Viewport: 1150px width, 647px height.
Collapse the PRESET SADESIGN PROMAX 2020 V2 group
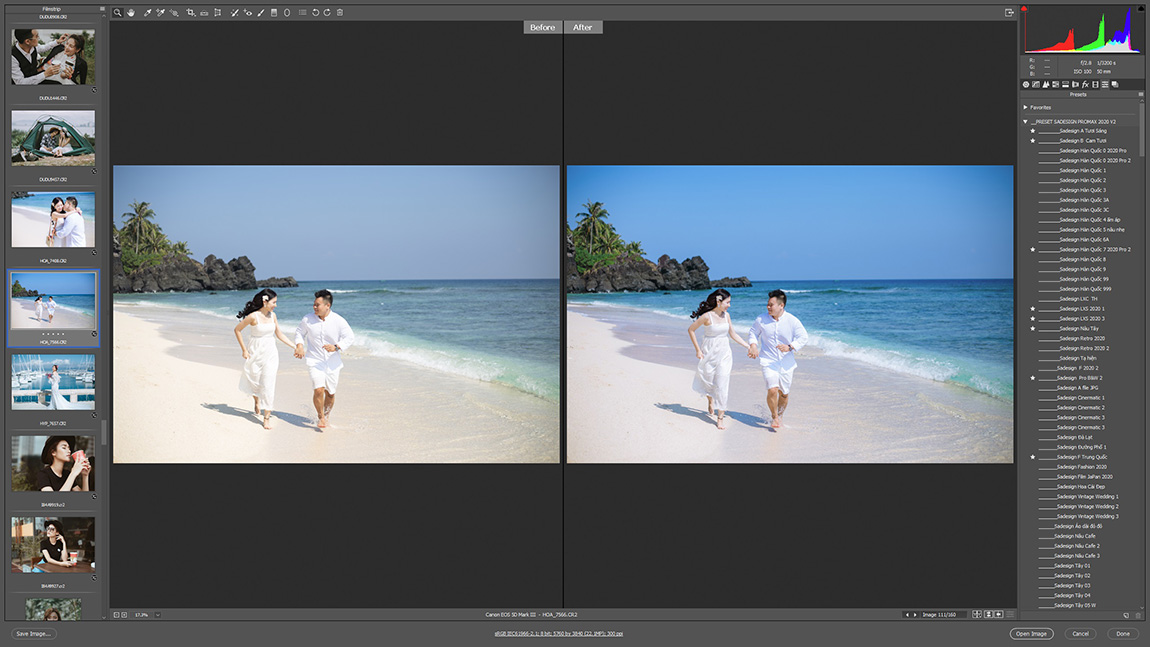tap(1026, 122)
